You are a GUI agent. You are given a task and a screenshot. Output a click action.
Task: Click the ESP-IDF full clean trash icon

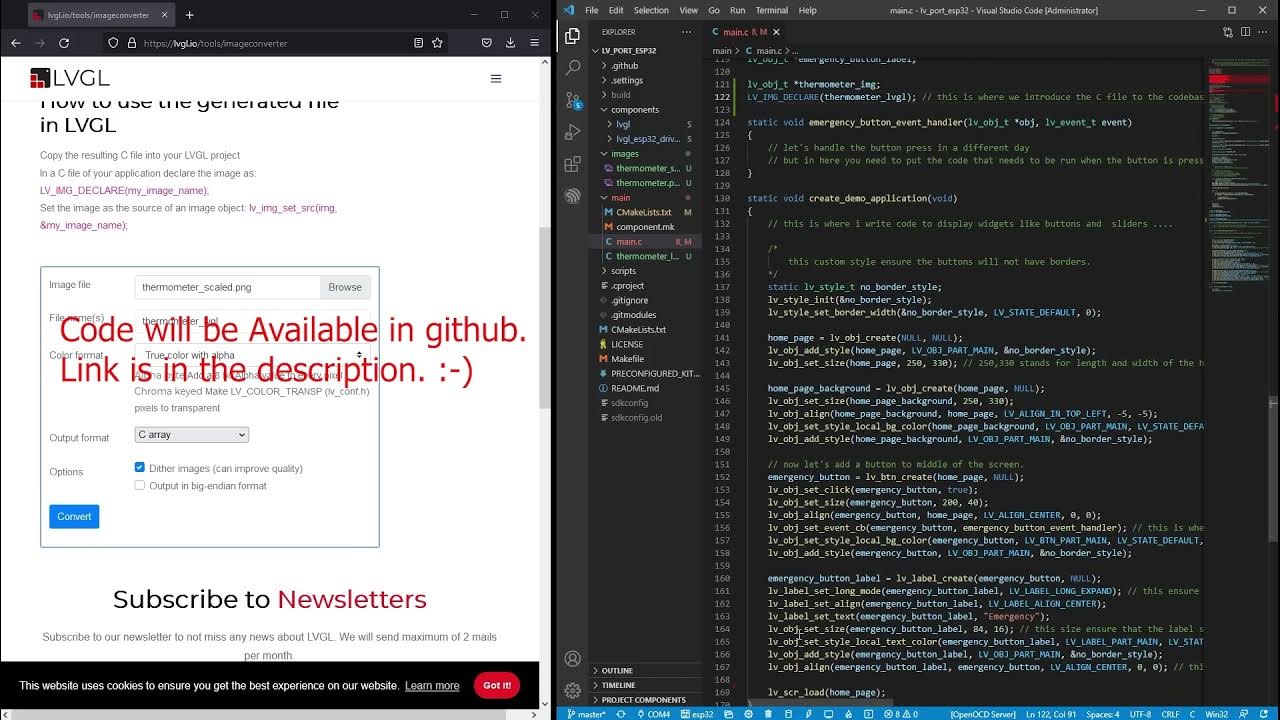click(768, 714)
